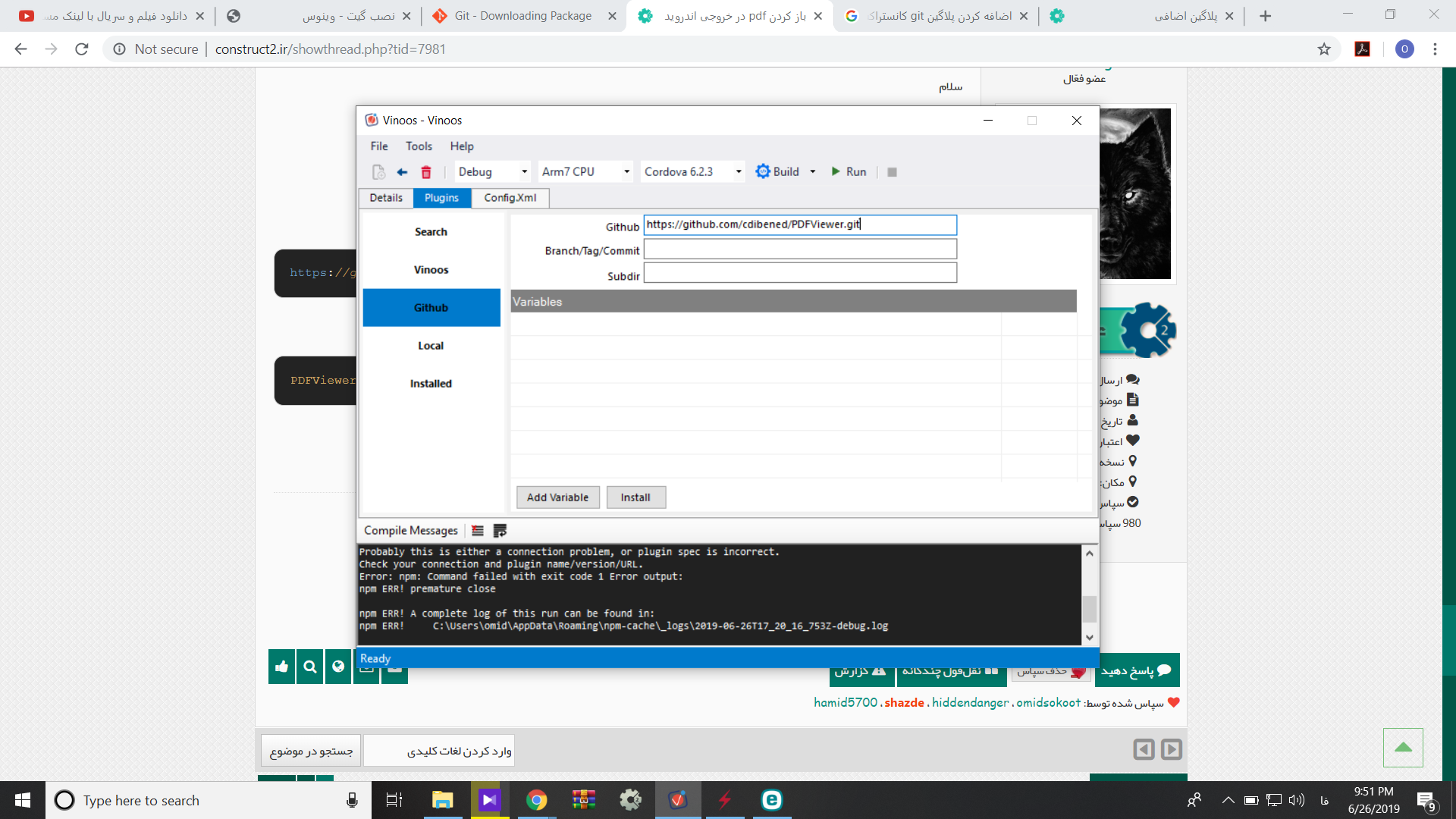Select Github in the plugin sidebar
Image resolution: width=1456 pixels, height=819 pixels.
pos(431,308)
